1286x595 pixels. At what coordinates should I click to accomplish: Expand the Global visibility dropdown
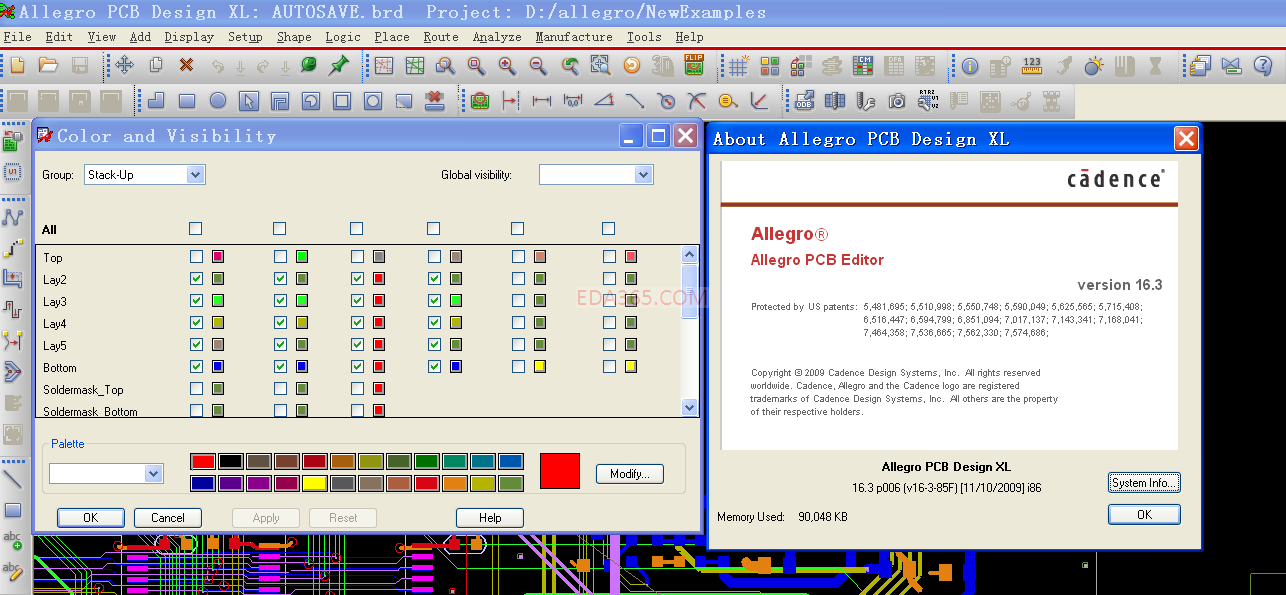(643, 175)
